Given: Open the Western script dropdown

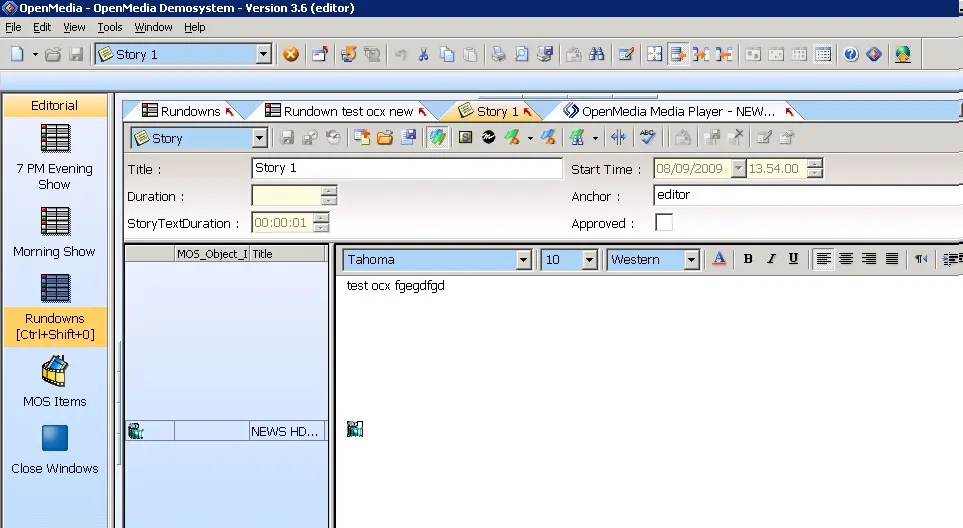Looking at the screenshot, I should coord(691,260).
